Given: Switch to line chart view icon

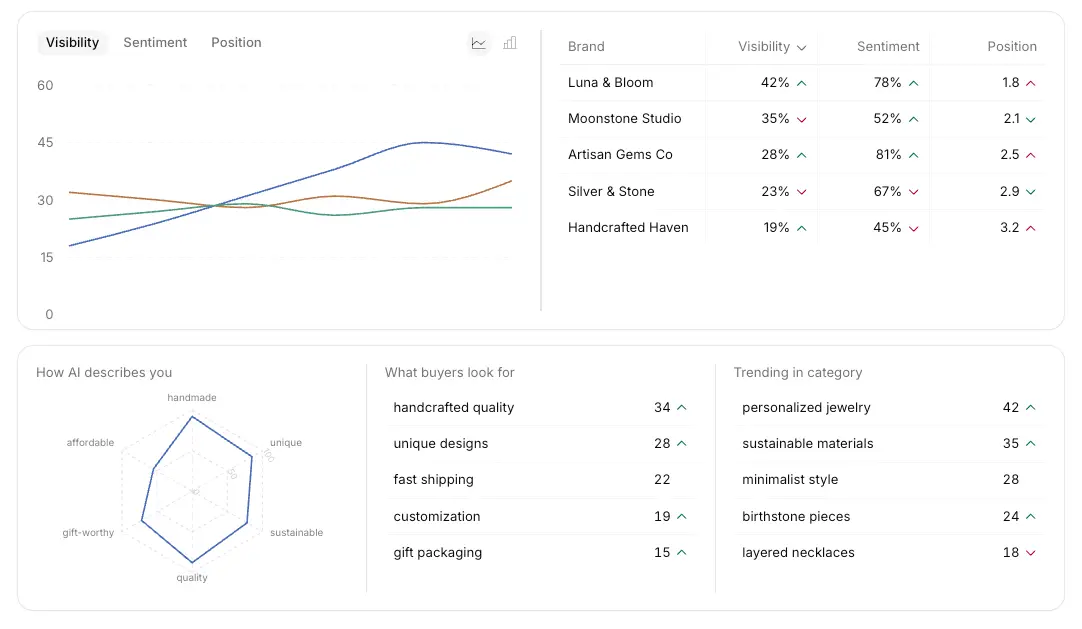Looking at the screenshot, I should (x=479, y=43).
